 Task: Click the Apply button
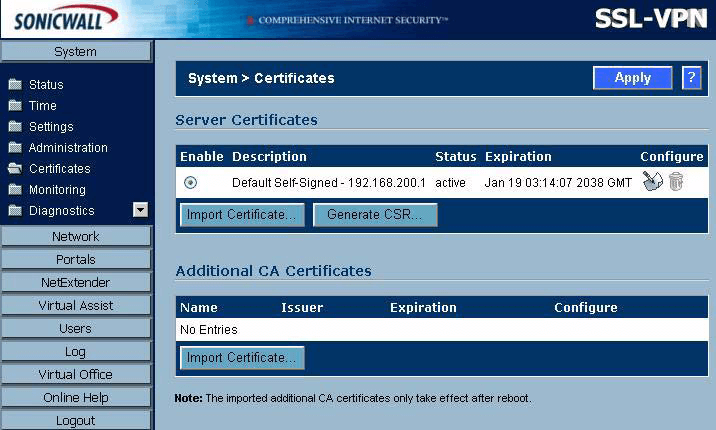[x=632, y=78]
